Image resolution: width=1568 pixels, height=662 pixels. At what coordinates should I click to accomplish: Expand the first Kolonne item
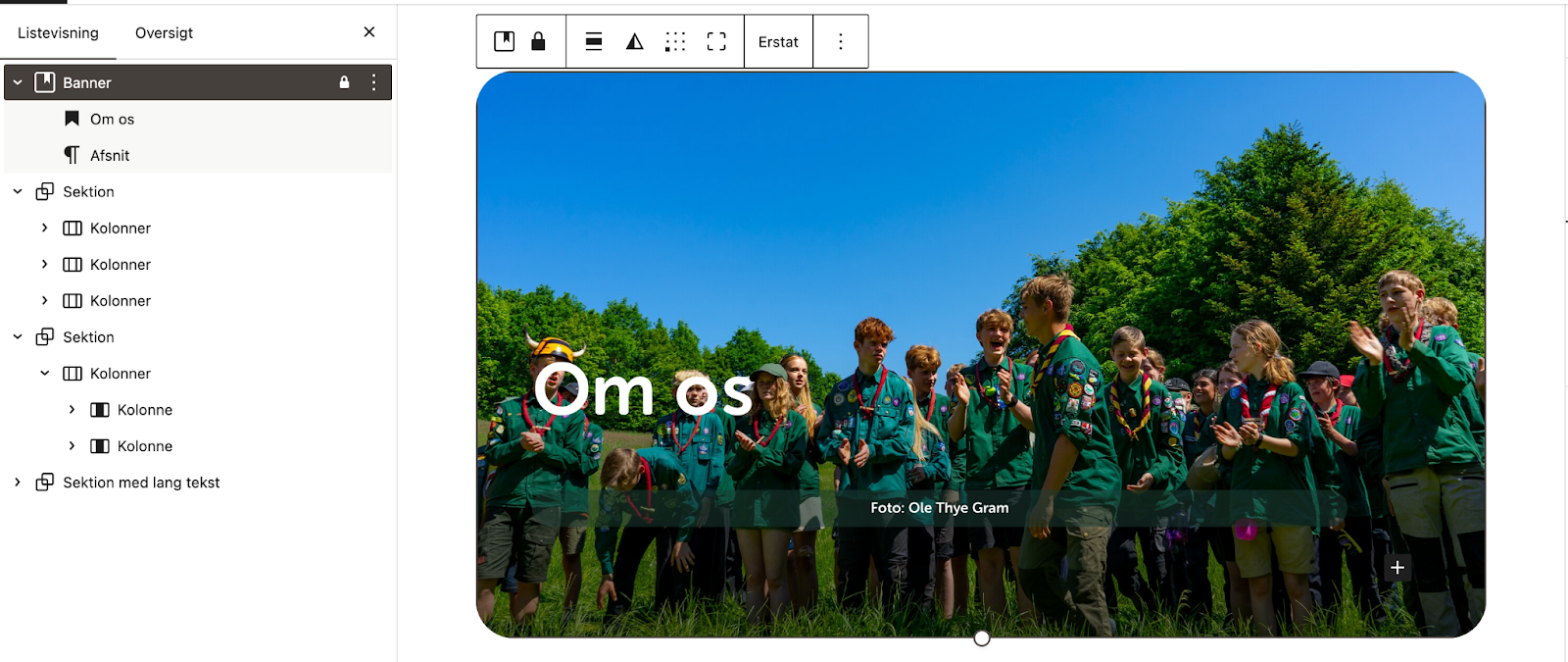click(x=72, y=410)
